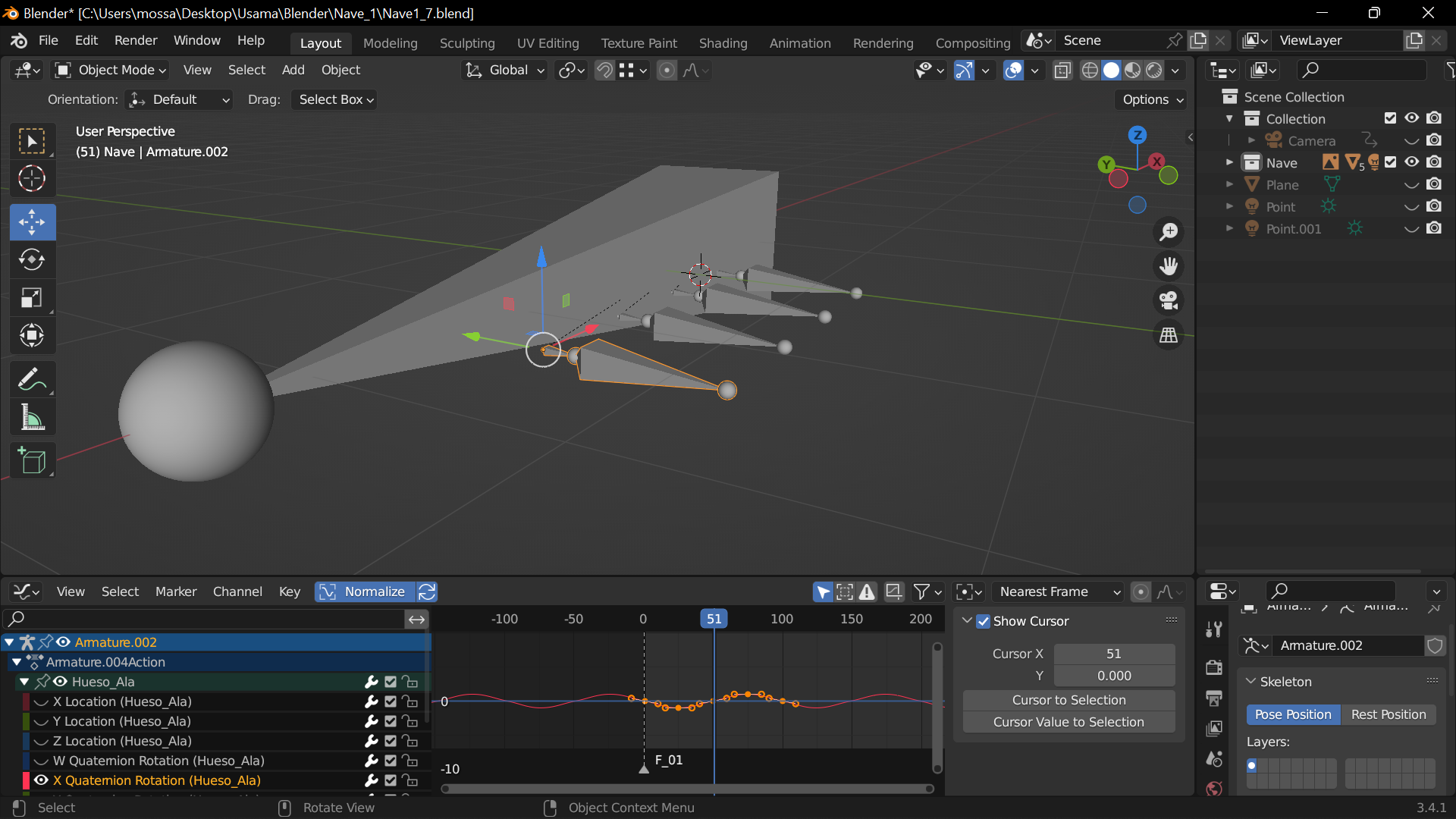Image resolution: width=1456 pixels, height=819 pixels.
Task: Activate the Rotate tool
Action: [32, 260]
